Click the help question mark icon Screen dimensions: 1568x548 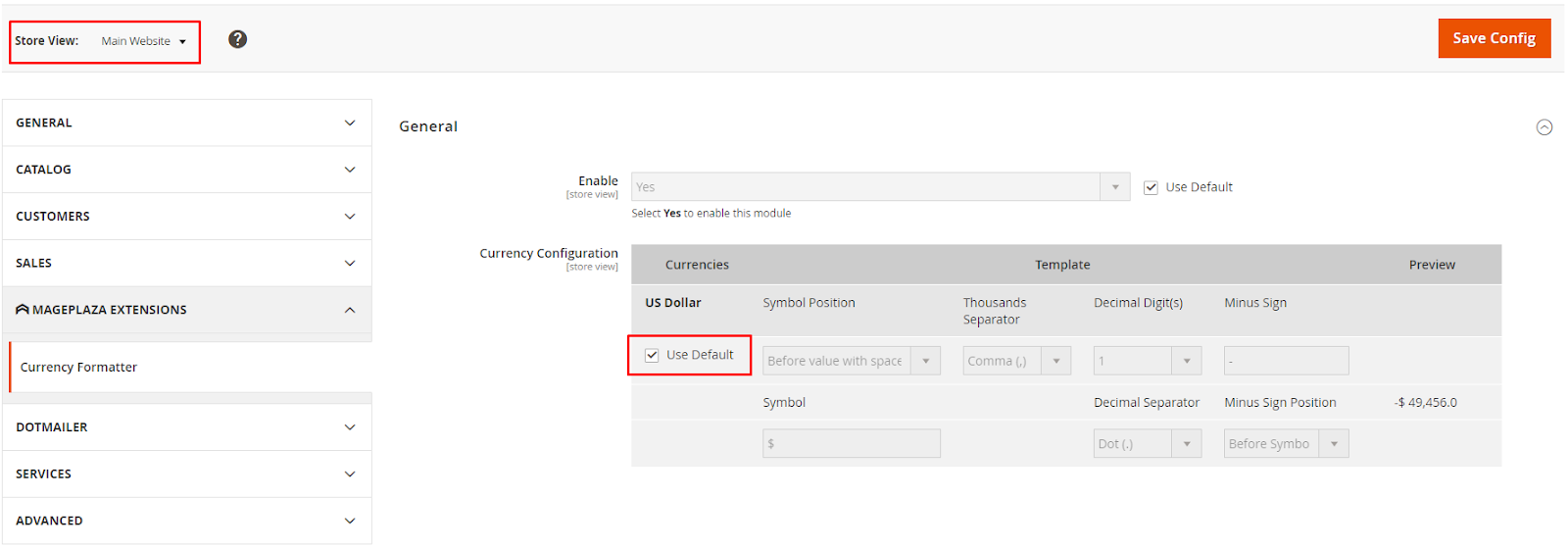pos(237,39)
